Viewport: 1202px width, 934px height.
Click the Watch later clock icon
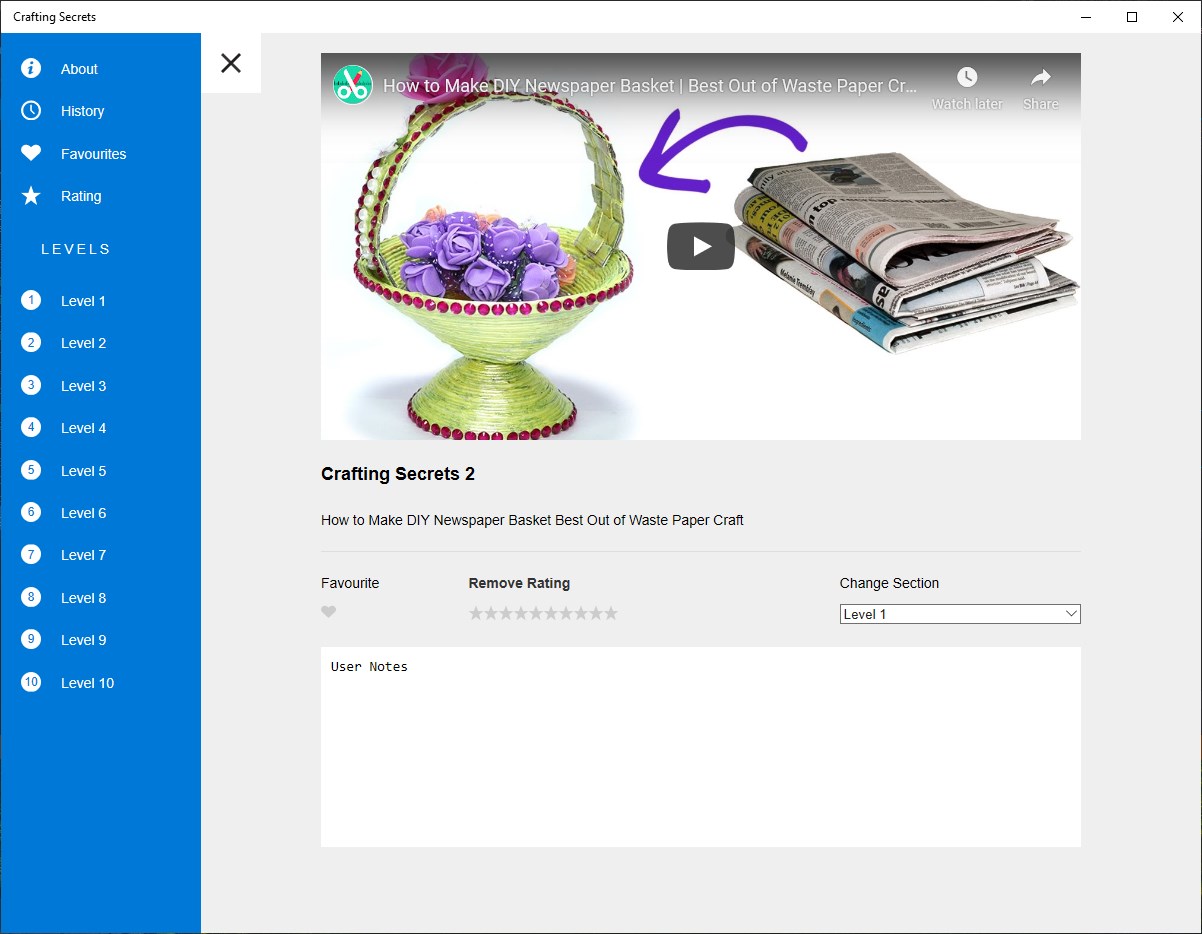coord(966,77)
